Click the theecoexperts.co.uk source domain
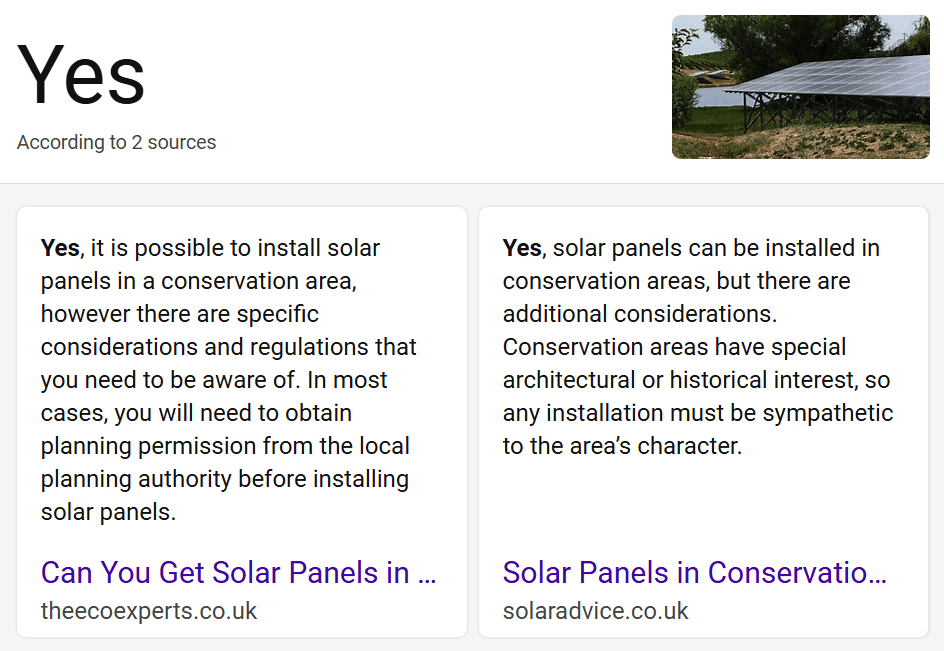 [149, 611]
